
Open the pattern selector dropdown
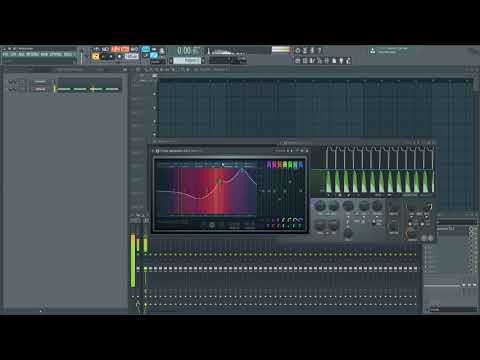[x=187, y=60]
